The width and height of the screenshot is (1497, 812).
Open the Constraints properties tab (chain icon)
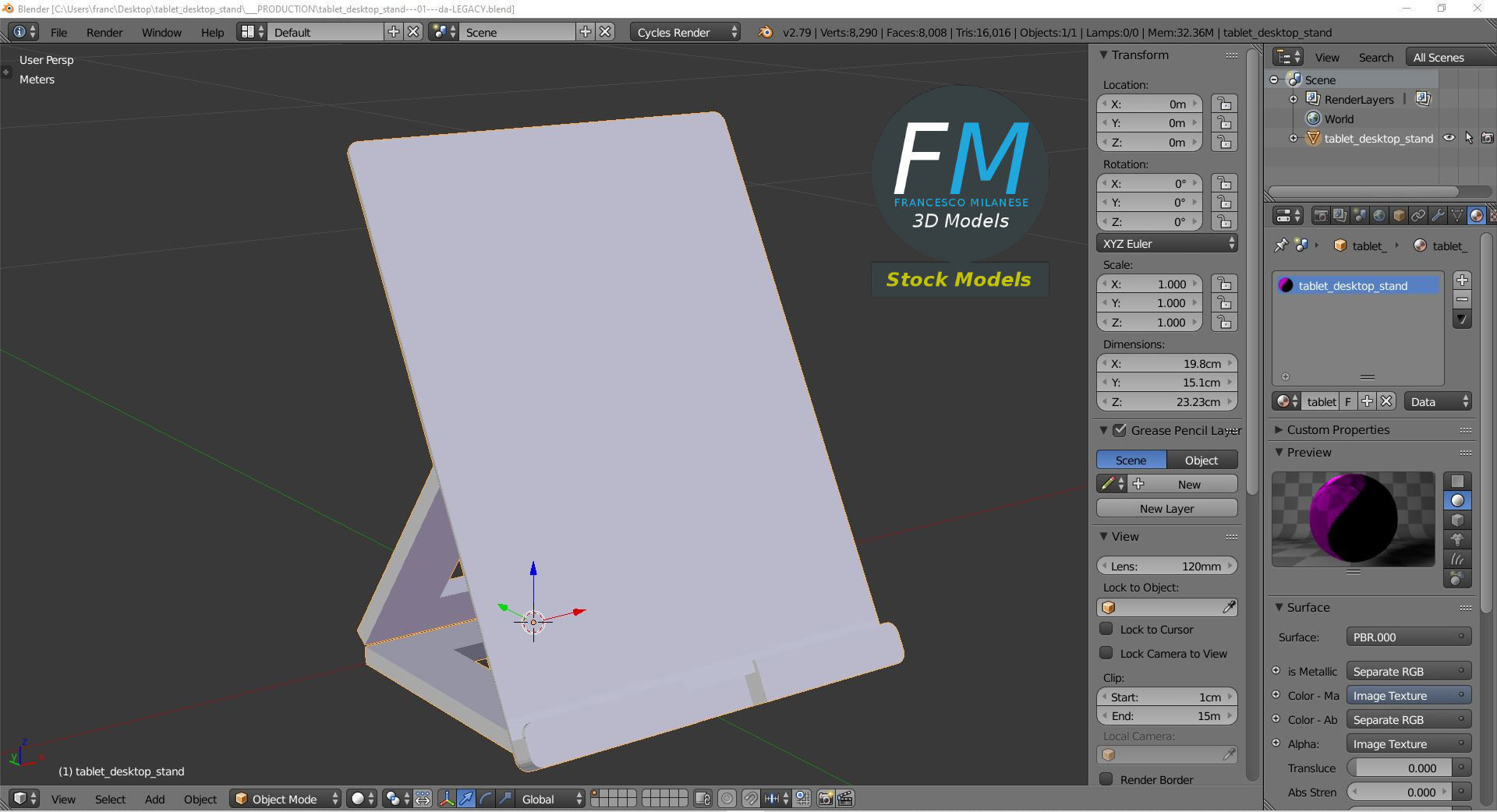(x=1417, y=216)
